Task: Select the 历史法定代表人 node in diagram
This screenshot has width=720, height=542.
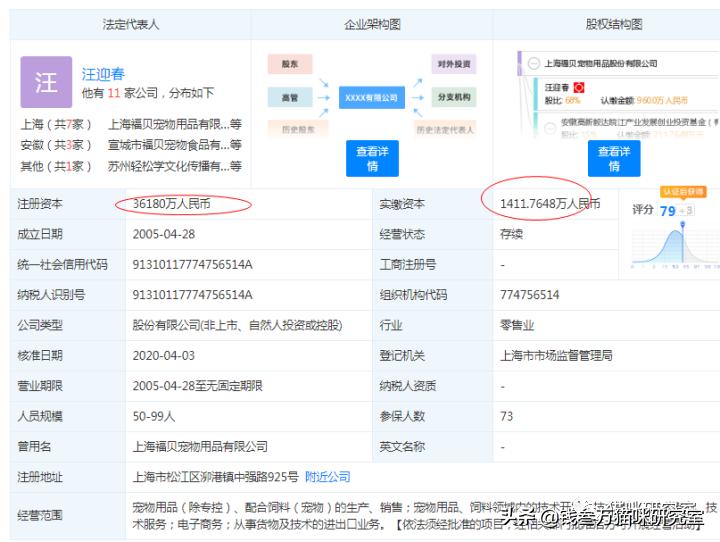Action: tap(444, 130)
